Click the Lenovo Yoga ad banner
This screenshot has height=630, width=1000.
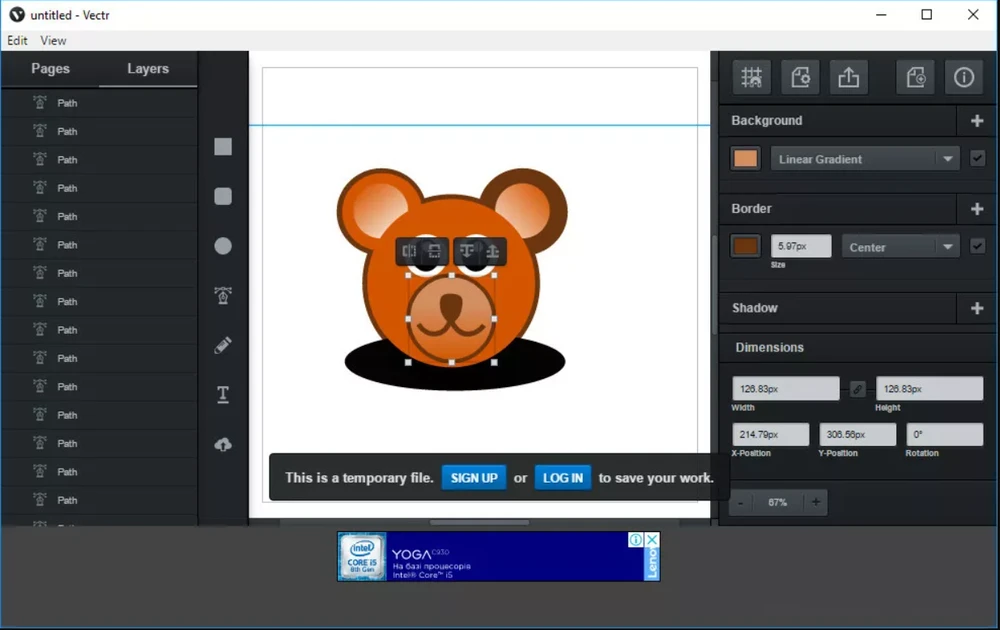(498, 557)
